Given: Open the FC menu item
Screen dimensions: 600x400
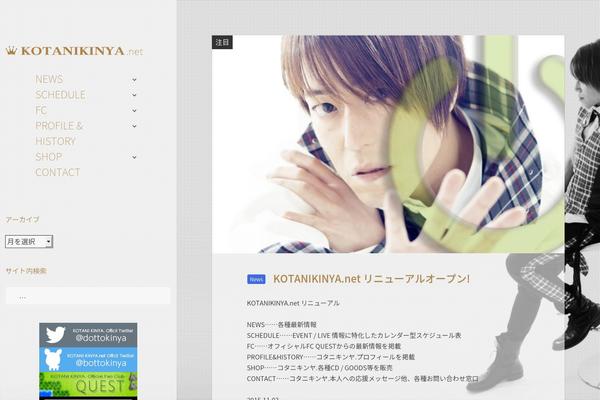Looking at the screenshot, I should pyautogui.click(x=41, y=110).
